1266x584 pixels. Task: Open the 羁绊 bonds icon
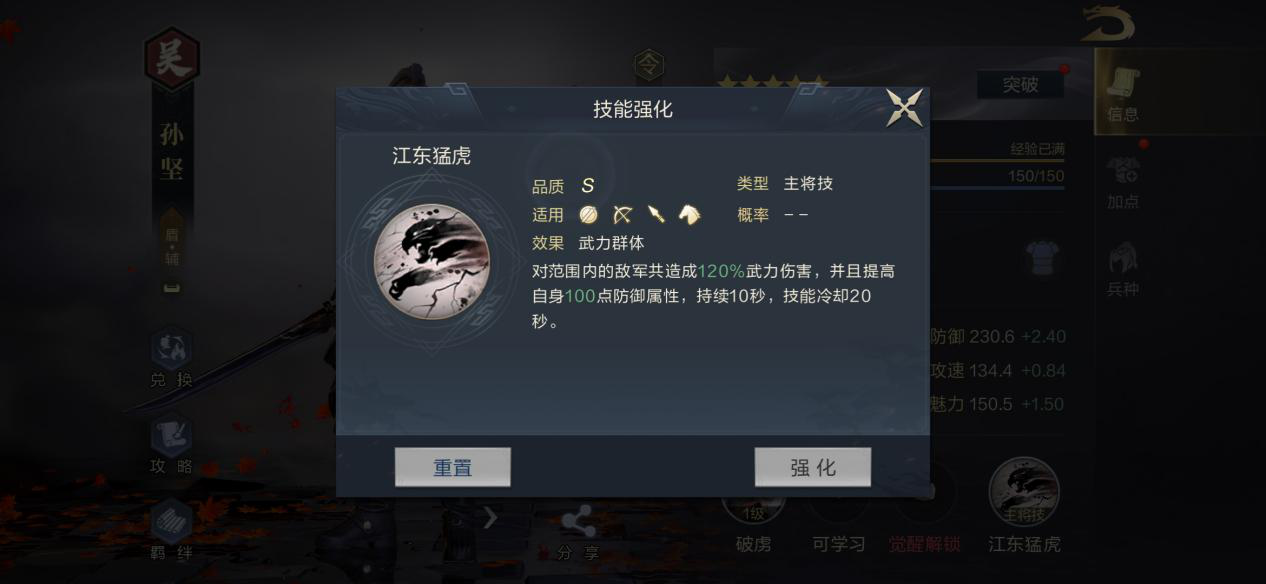point(171,531)
